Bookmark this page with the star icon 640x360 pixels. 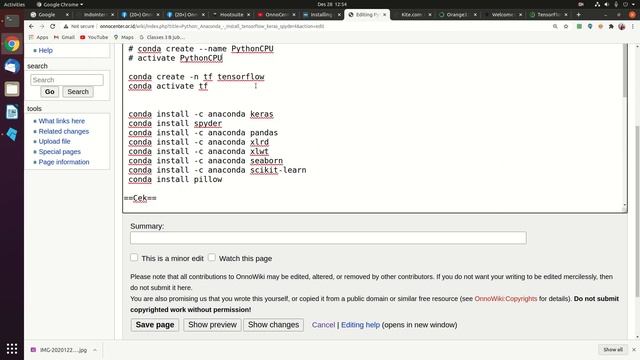coord(566,27)
